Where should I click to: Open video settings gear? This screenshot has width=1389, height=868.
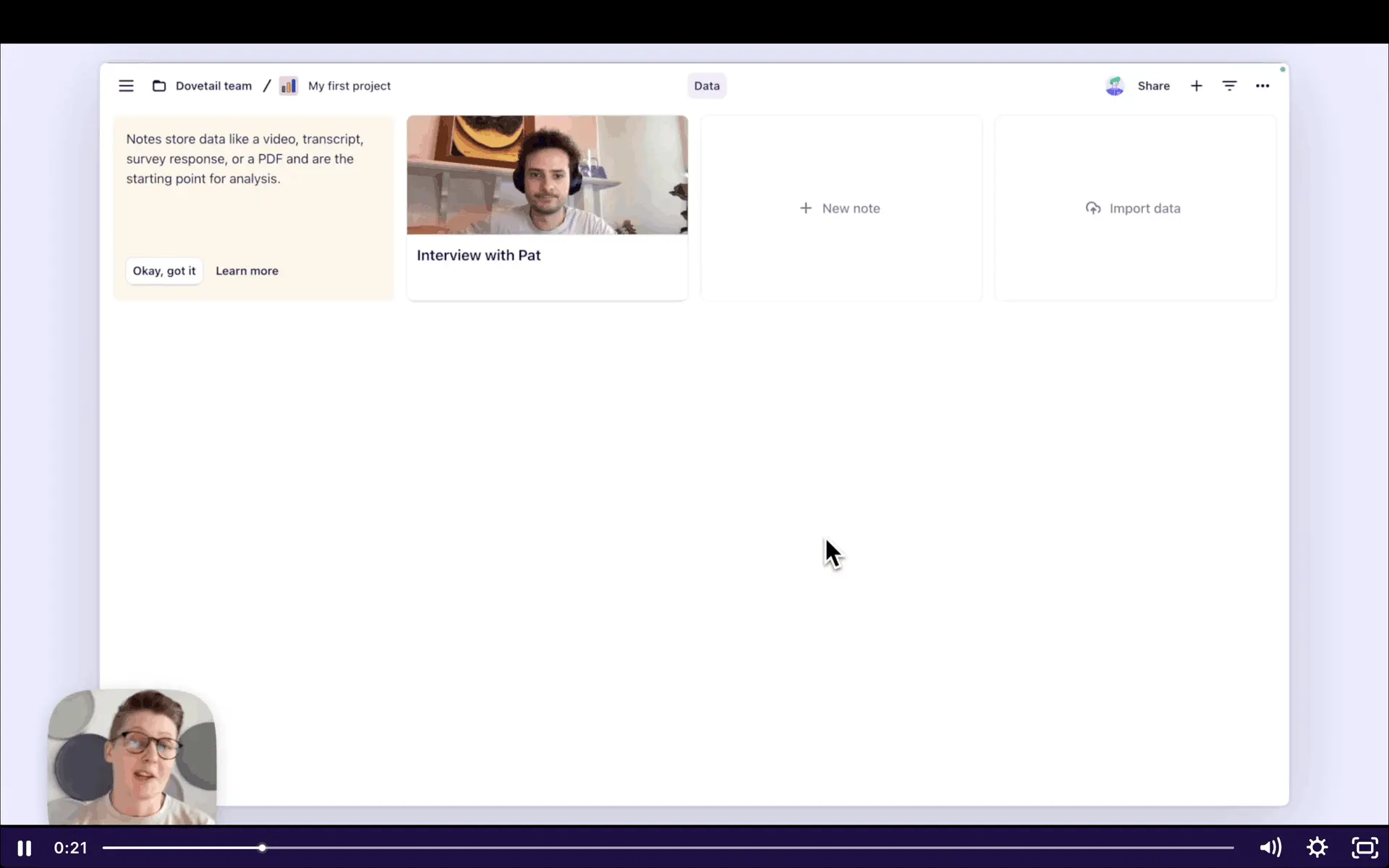pos(1317,847)
